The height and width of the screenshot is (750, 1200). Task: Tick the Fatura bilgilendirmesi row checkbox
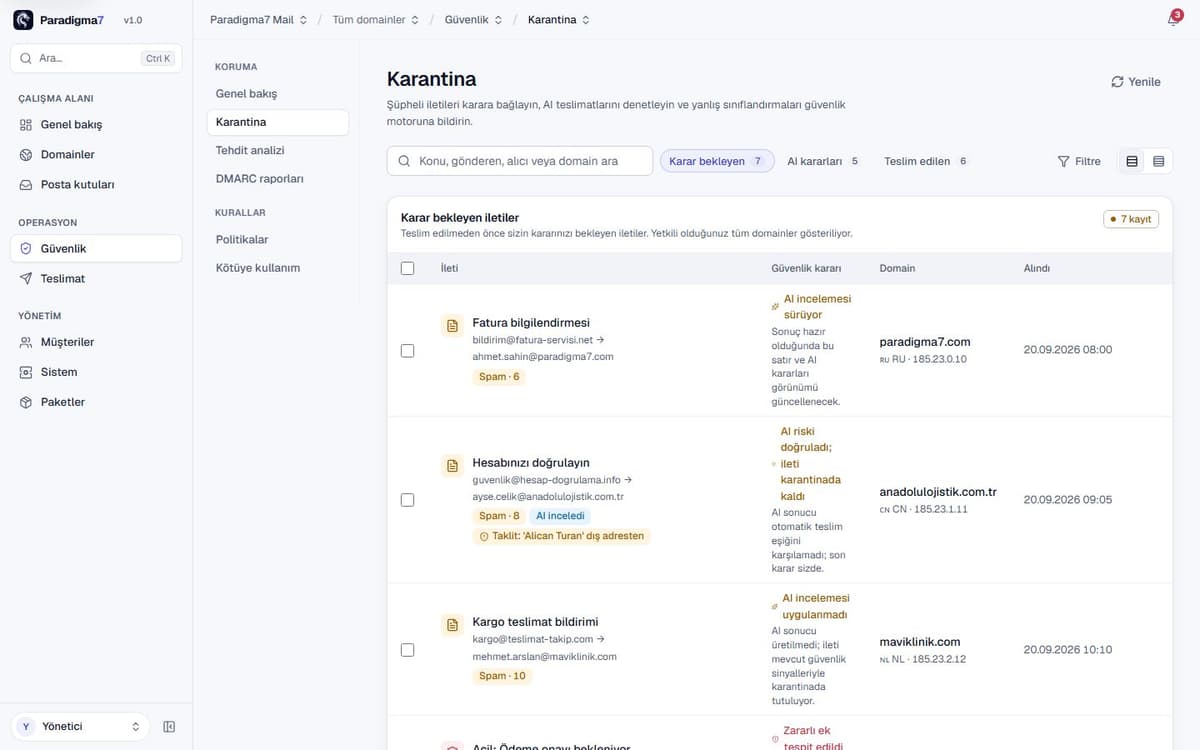point(407,350)
